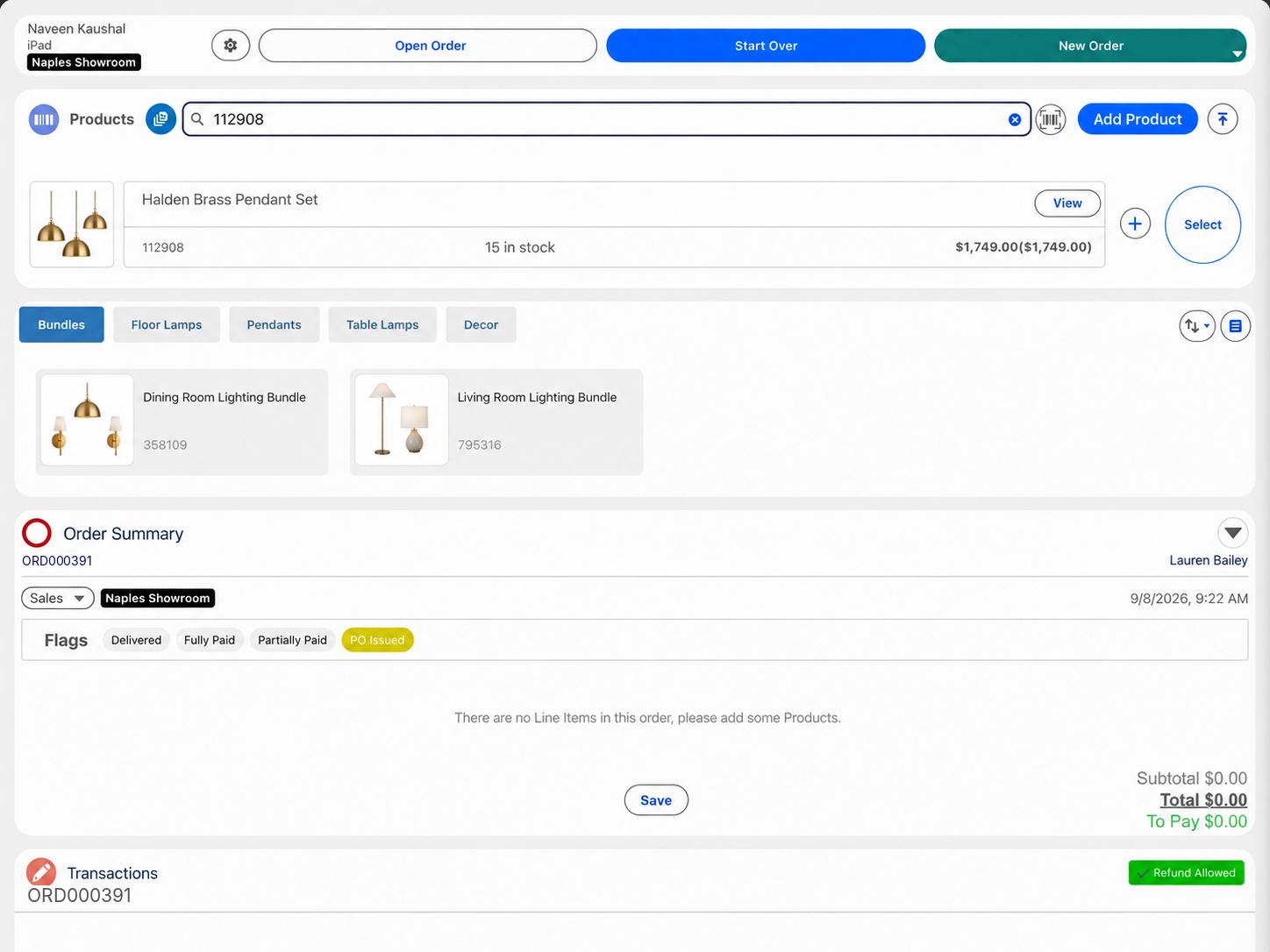This screenshot has height=952, width=1270.
Task: Toggle the Delivered flag
Action: (x=136, y=640)
